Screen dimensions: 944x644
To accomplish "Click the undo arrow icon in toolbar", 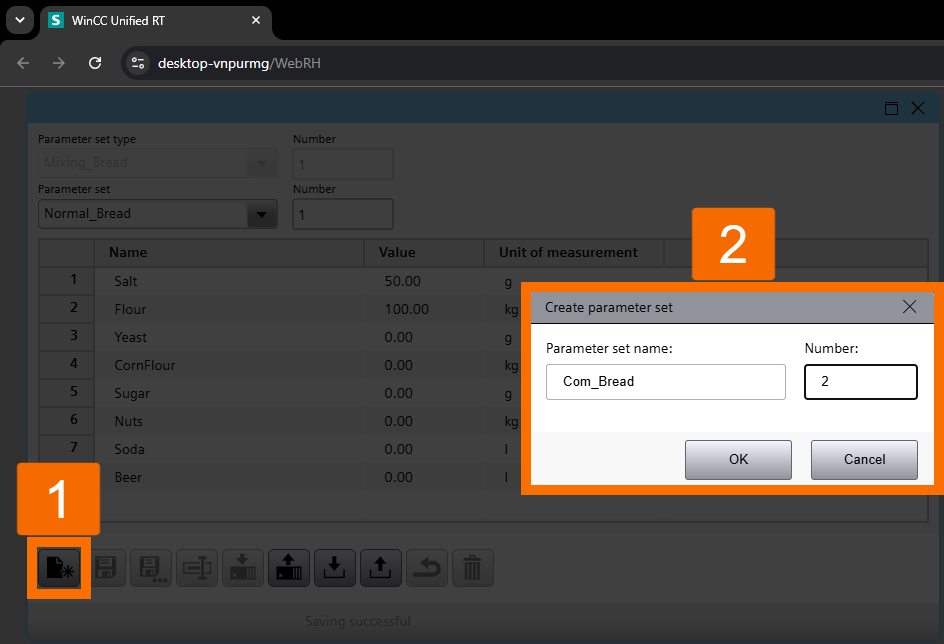I will click(427, 568).
